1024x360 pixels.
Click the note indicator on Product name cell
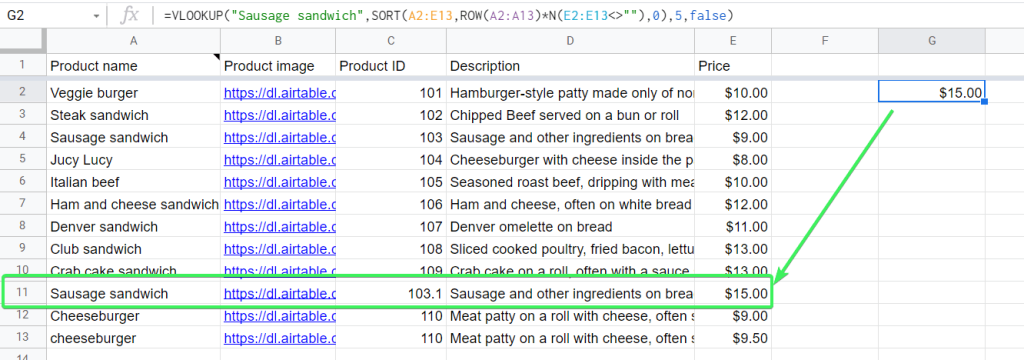217,57
